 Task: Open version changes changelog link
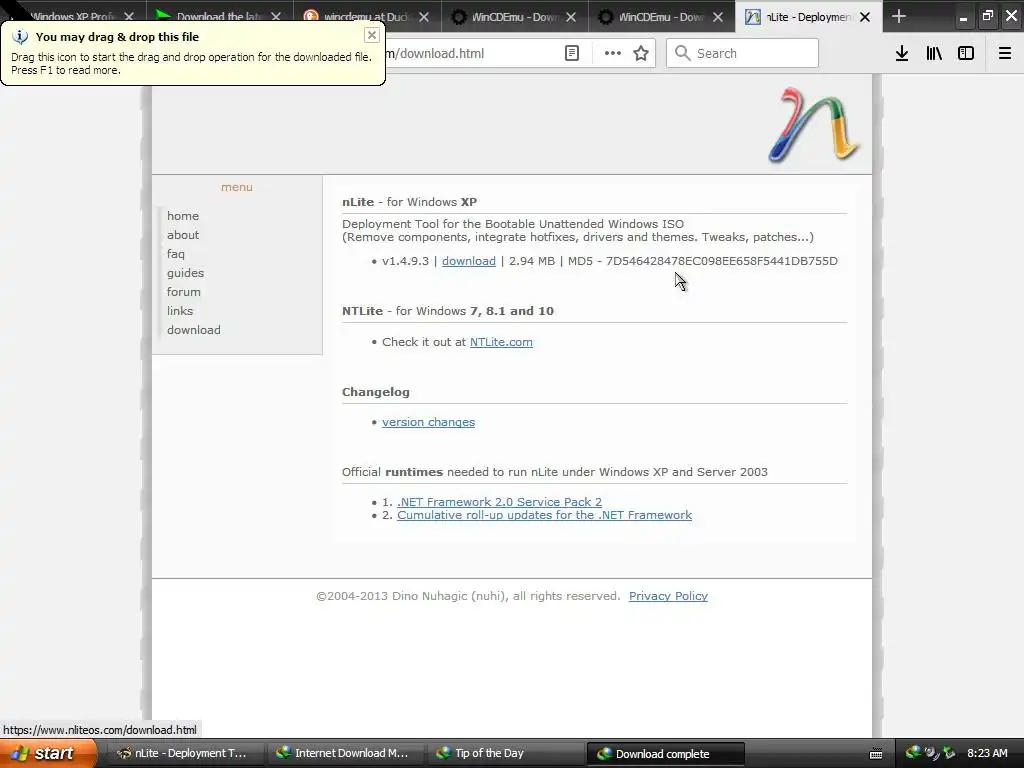[428, 423]
